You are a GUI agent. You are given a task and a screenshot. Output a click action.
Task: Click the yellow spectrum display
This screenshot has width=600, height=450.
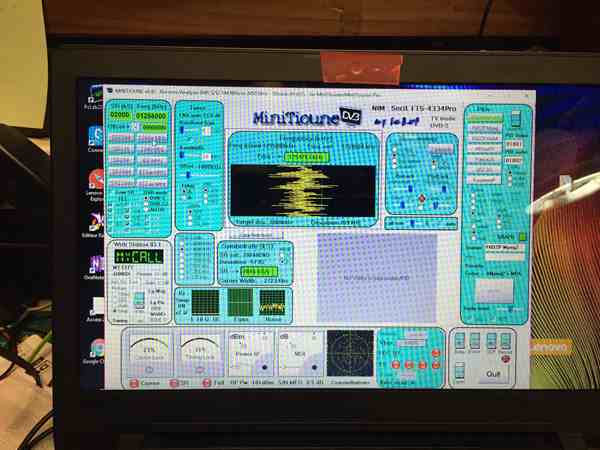click(x=303, y=190)
